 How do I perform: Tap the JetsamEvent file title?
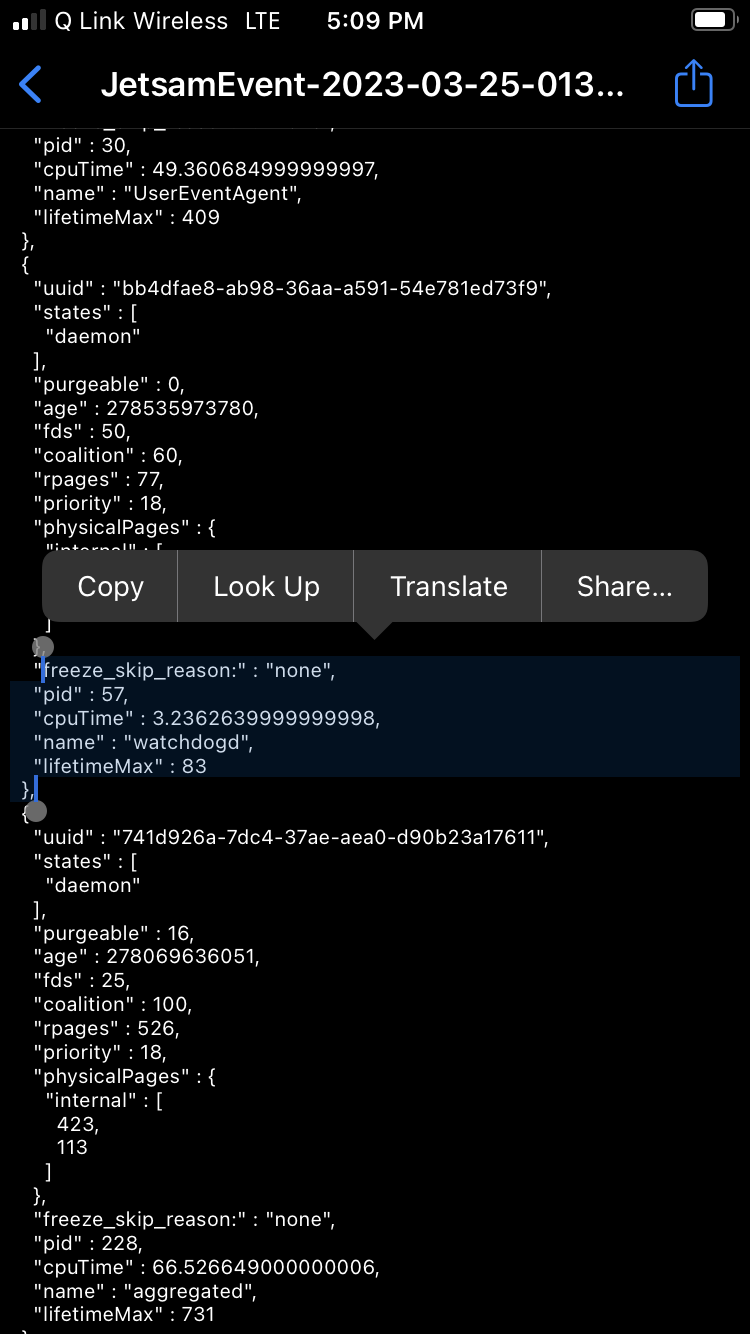pyautogui.click(x=362, y=86)
